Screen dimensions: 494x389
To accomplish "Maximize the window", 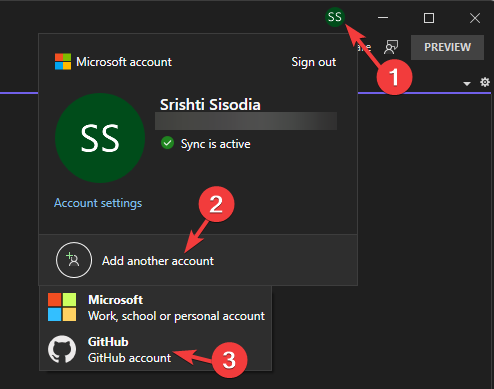I will point(429,18).
